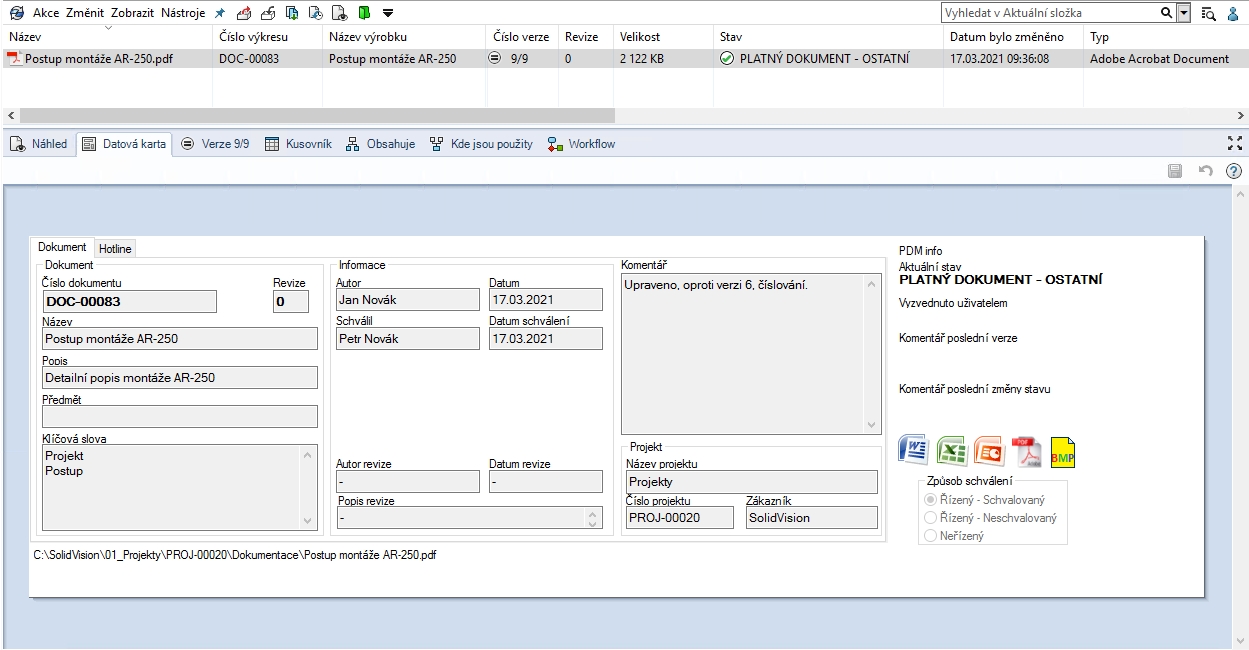1249x650 pixels.
Task: Open the advanced search list icon
Action: (x=1208, y=13)
